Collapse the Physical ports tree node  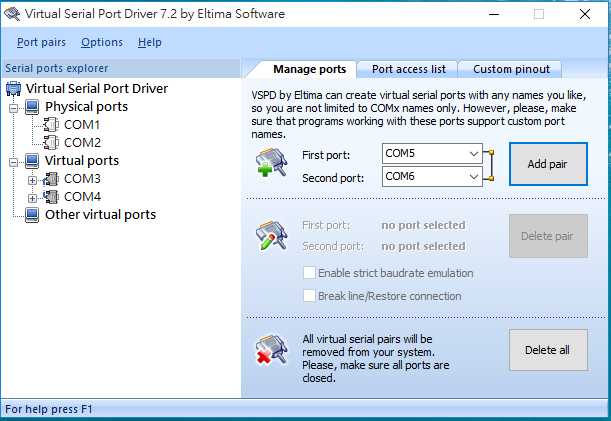[14, 108]
